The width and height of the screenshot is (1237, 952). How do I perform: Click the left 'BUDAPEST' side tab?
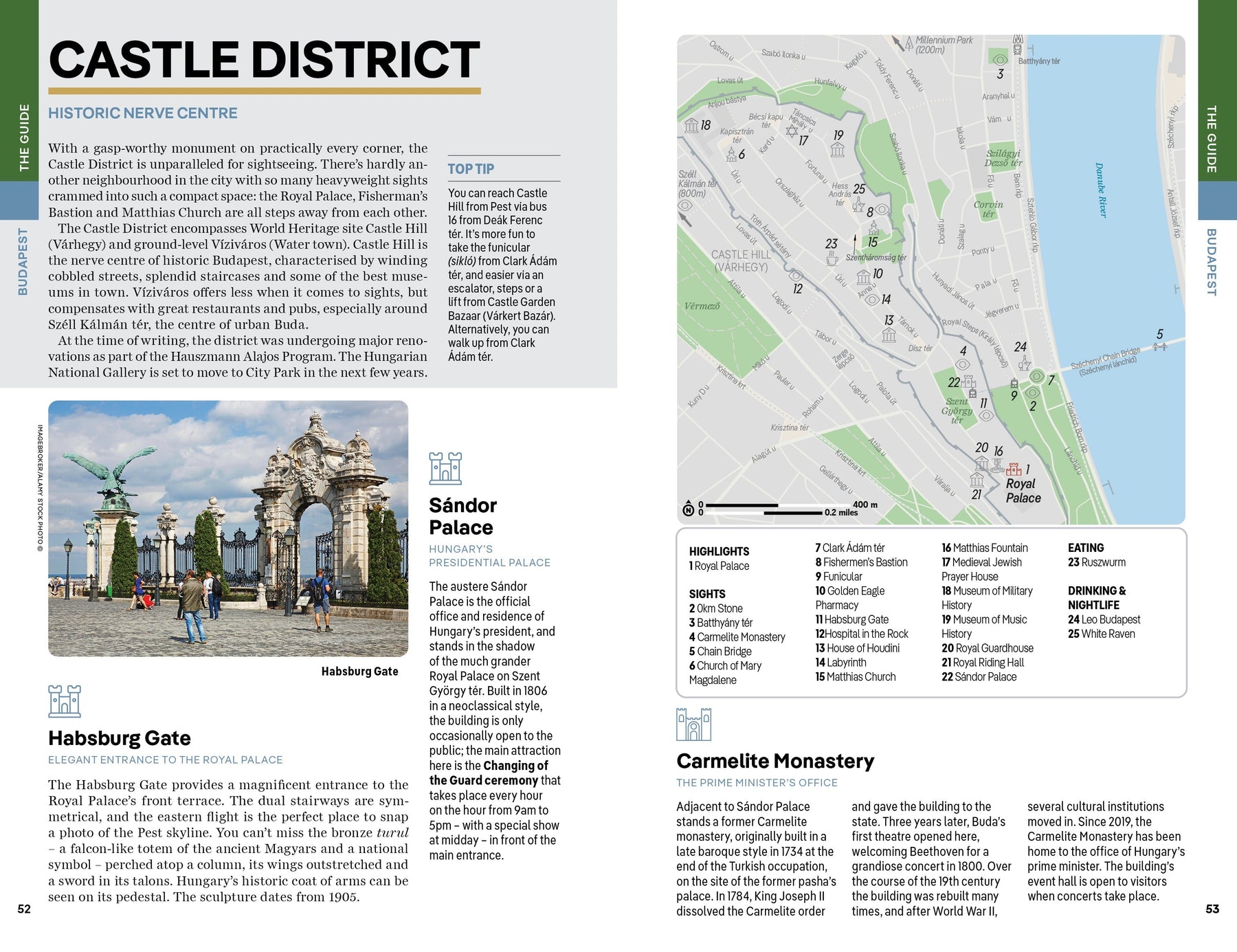23,262
